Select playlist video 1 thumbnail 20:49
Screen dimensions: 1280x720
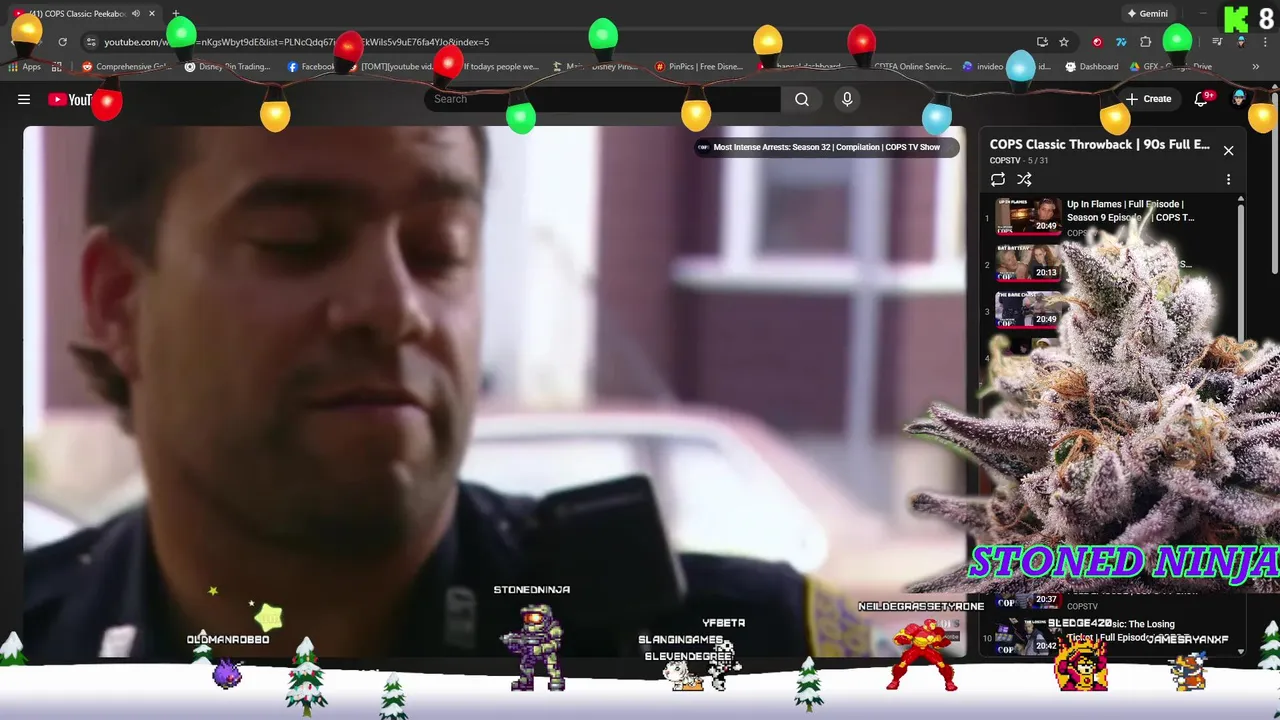click(x=1028, y=217)
